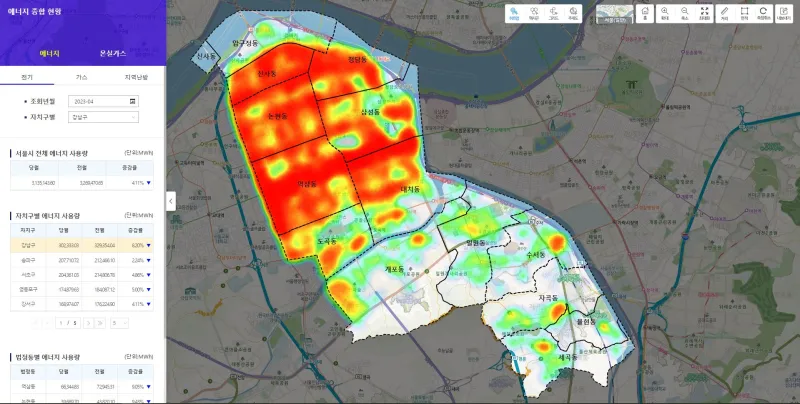
Task: Activate the 면적 area measure tool
Action: 744,12
